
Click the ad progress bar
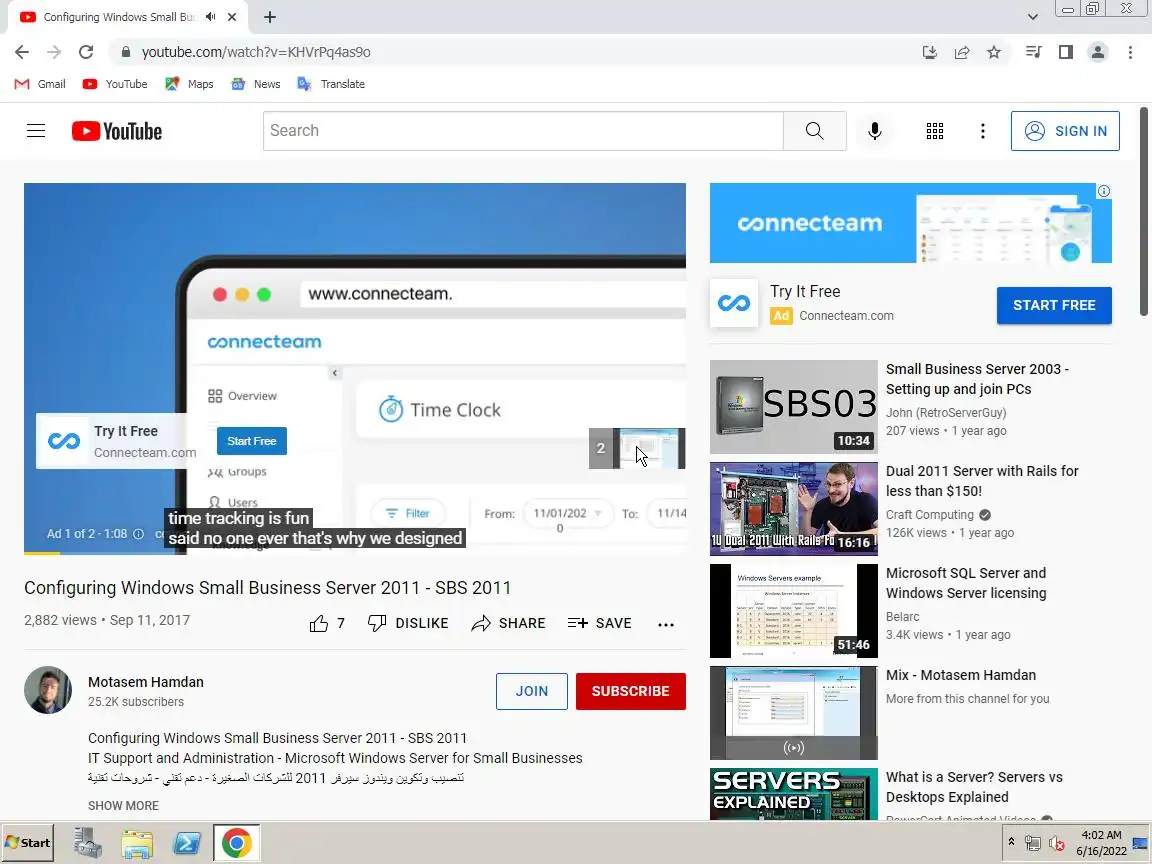[354, 552]
